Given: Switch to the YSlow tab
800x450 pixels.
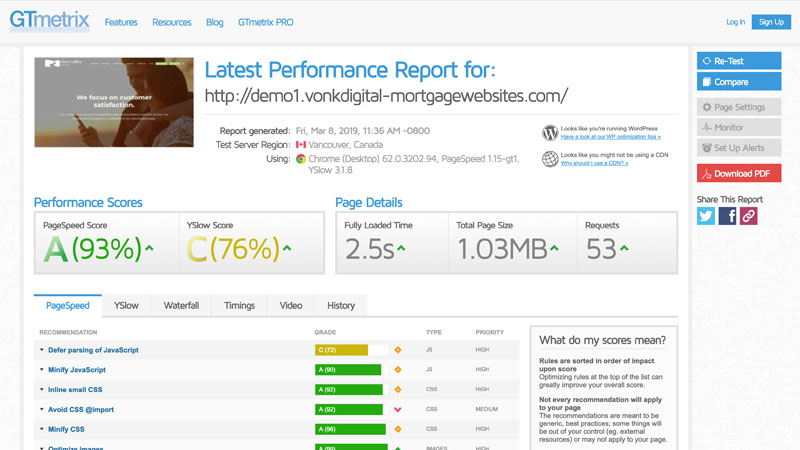Looking at the screenshot, I should click(x=126, y=305).
